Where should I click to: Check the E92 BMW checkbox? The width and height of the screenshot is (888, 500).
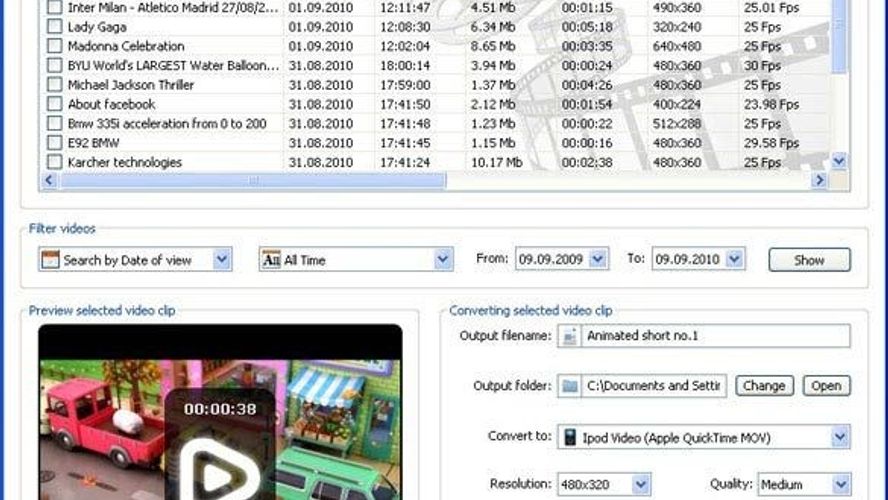tap(54, 143)
